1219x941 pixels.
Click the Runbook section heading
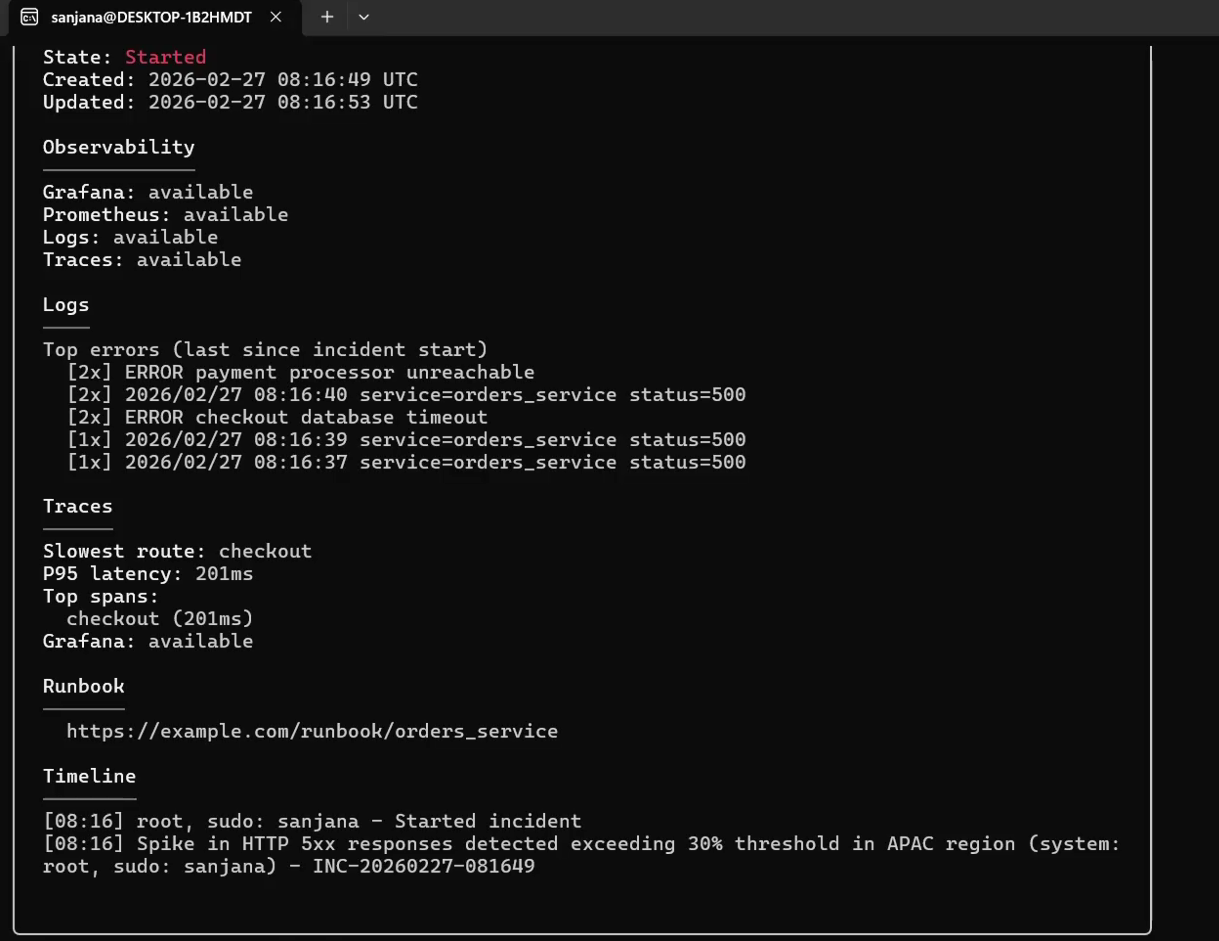click(x=84, y=686)
